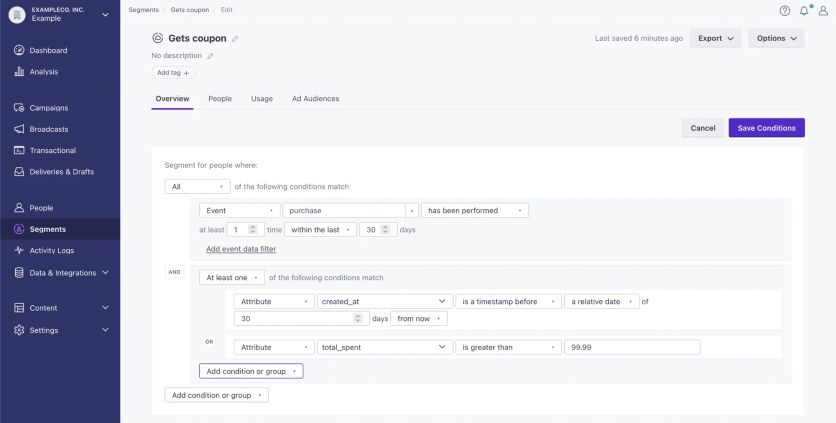This screenshot has height=423, width=836.
Task: Open help via question mark icon
Action: point(784,10)
